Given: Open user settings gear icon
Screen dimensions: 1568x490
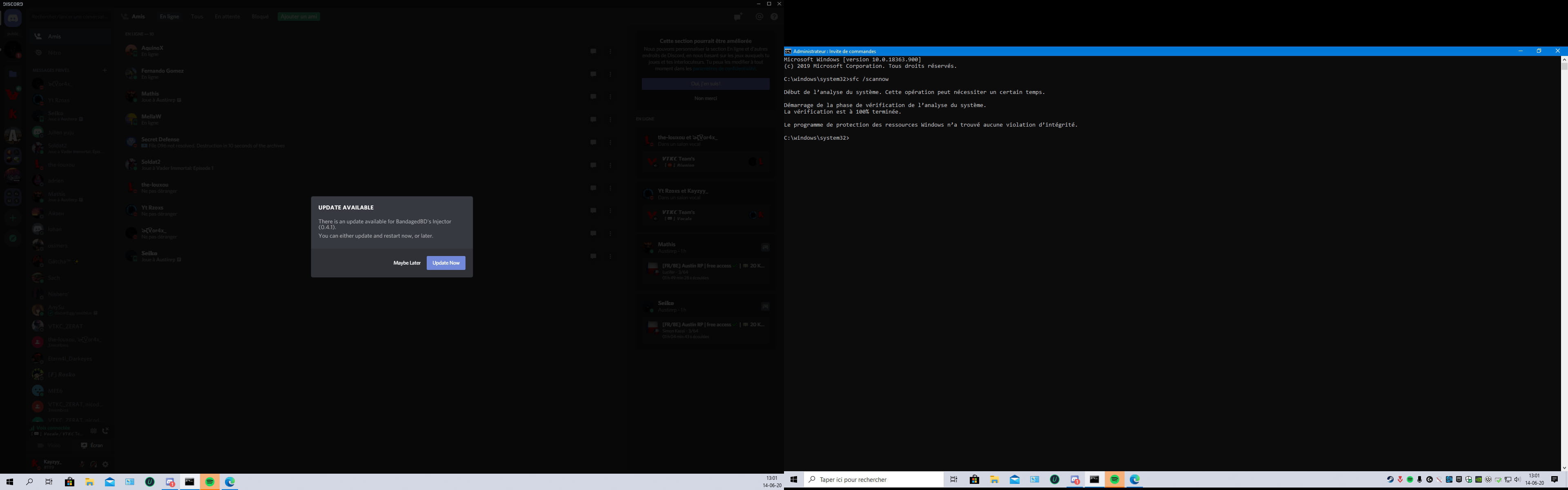Looking at the screenshot, I should click(x=105, y=464).
